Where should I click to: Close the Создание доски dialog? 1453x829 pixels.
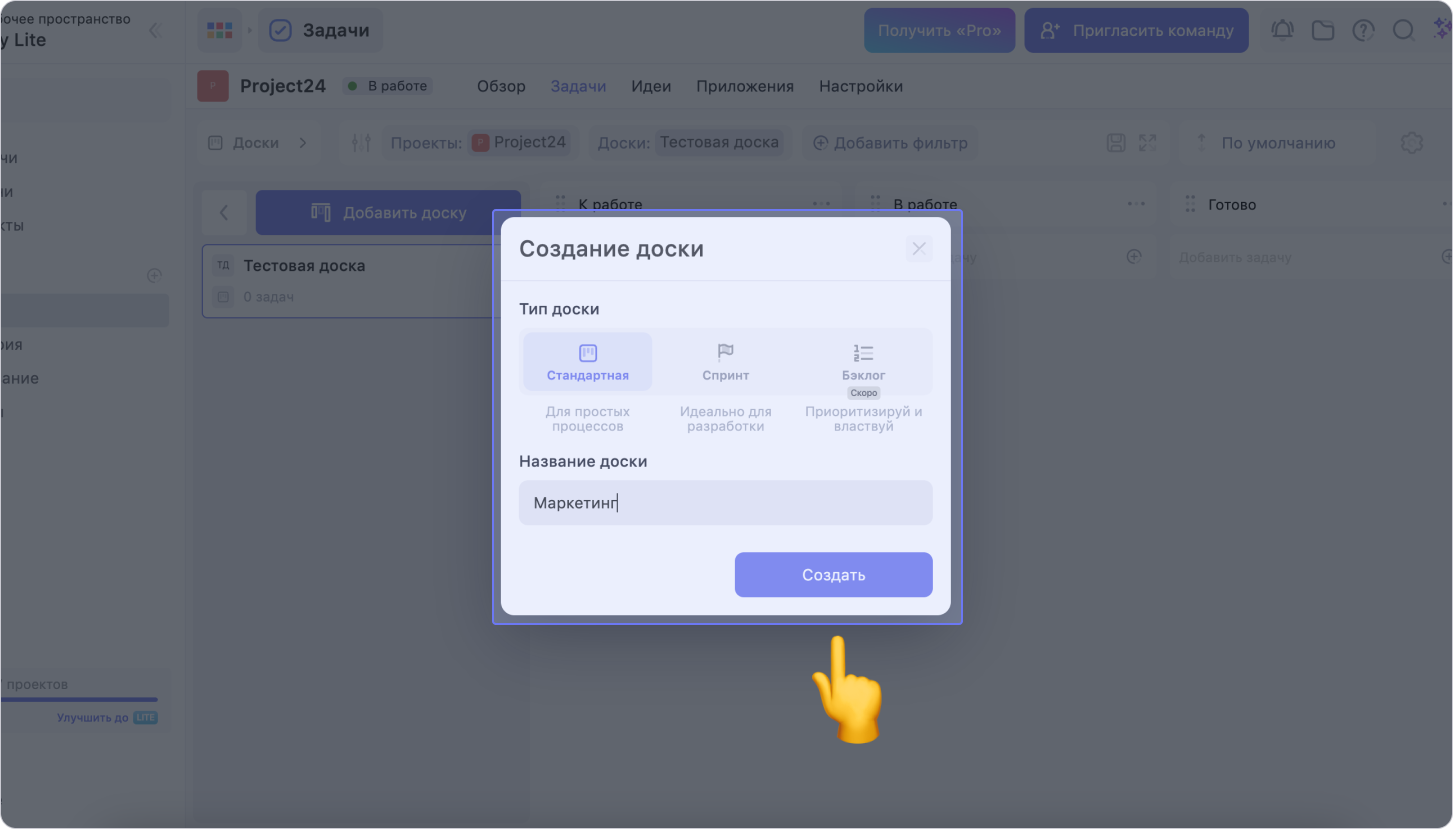click(x=919, y=249)
